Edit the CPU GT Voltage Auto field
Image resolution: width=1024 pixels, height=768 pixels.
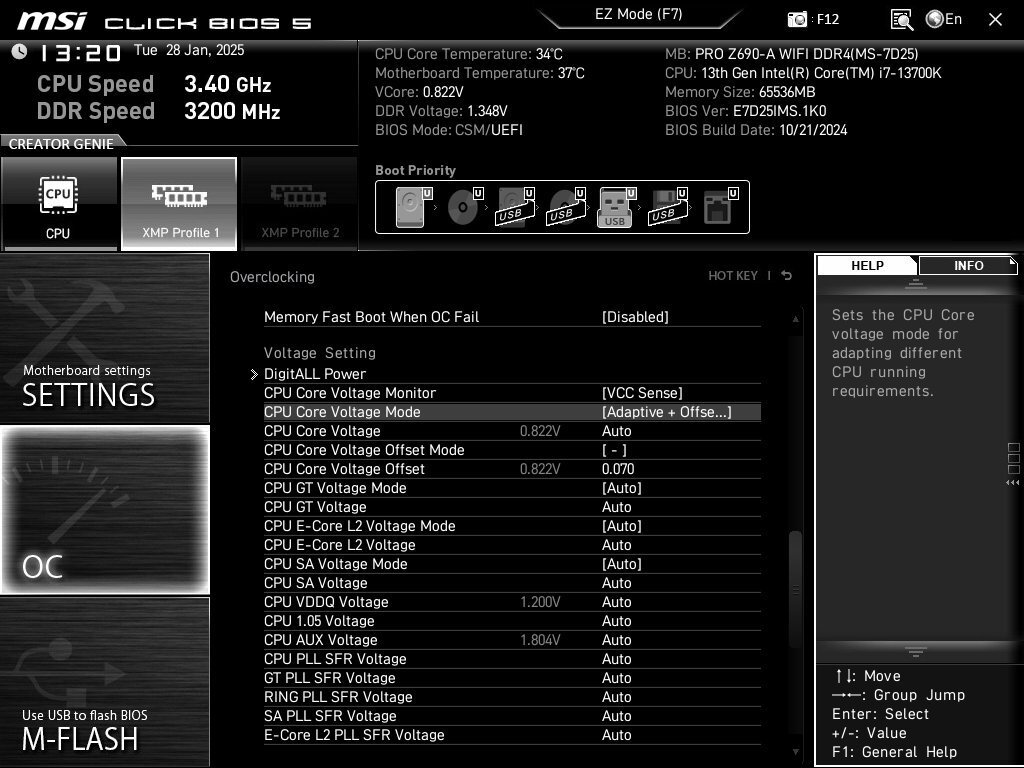(x=616, y=507)
